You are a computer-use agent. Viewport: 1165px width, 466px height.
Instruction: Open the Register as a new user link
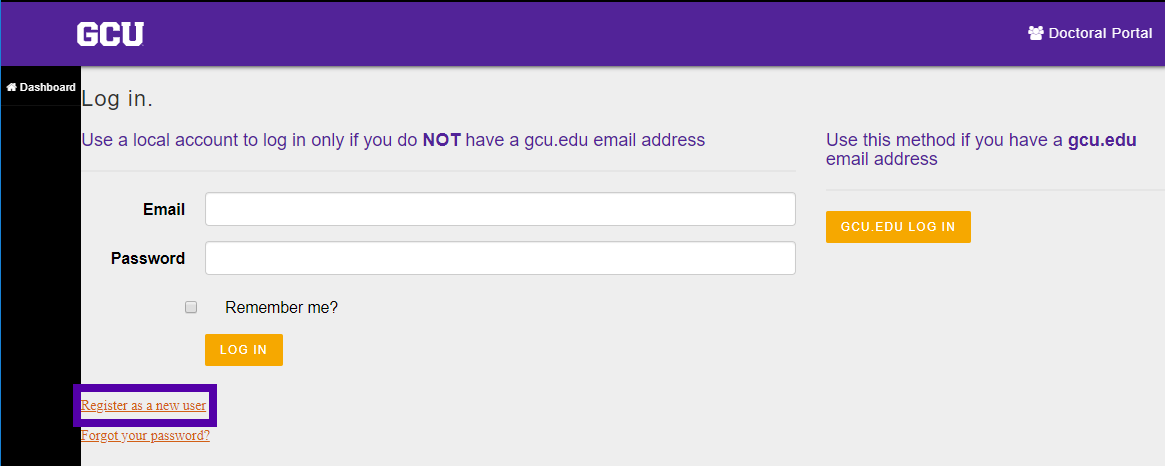143,406
